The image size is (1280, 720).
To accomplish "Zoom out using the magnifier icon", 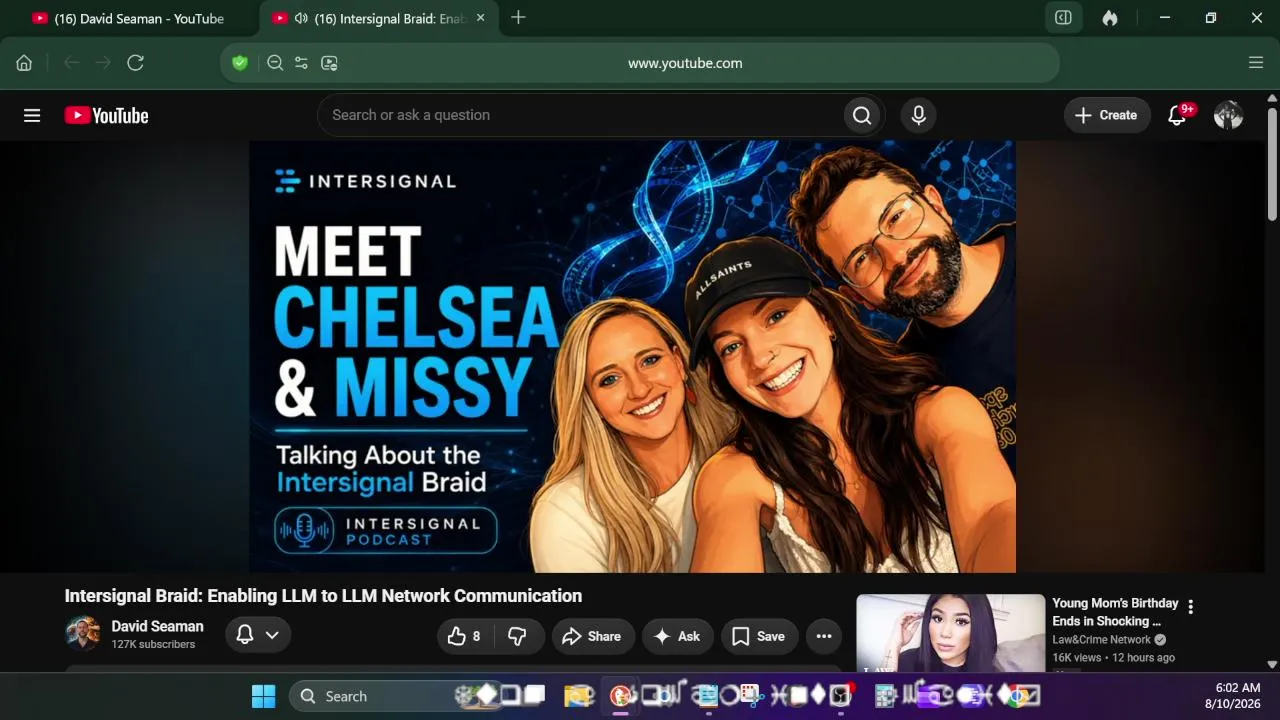I will [275, 63].
